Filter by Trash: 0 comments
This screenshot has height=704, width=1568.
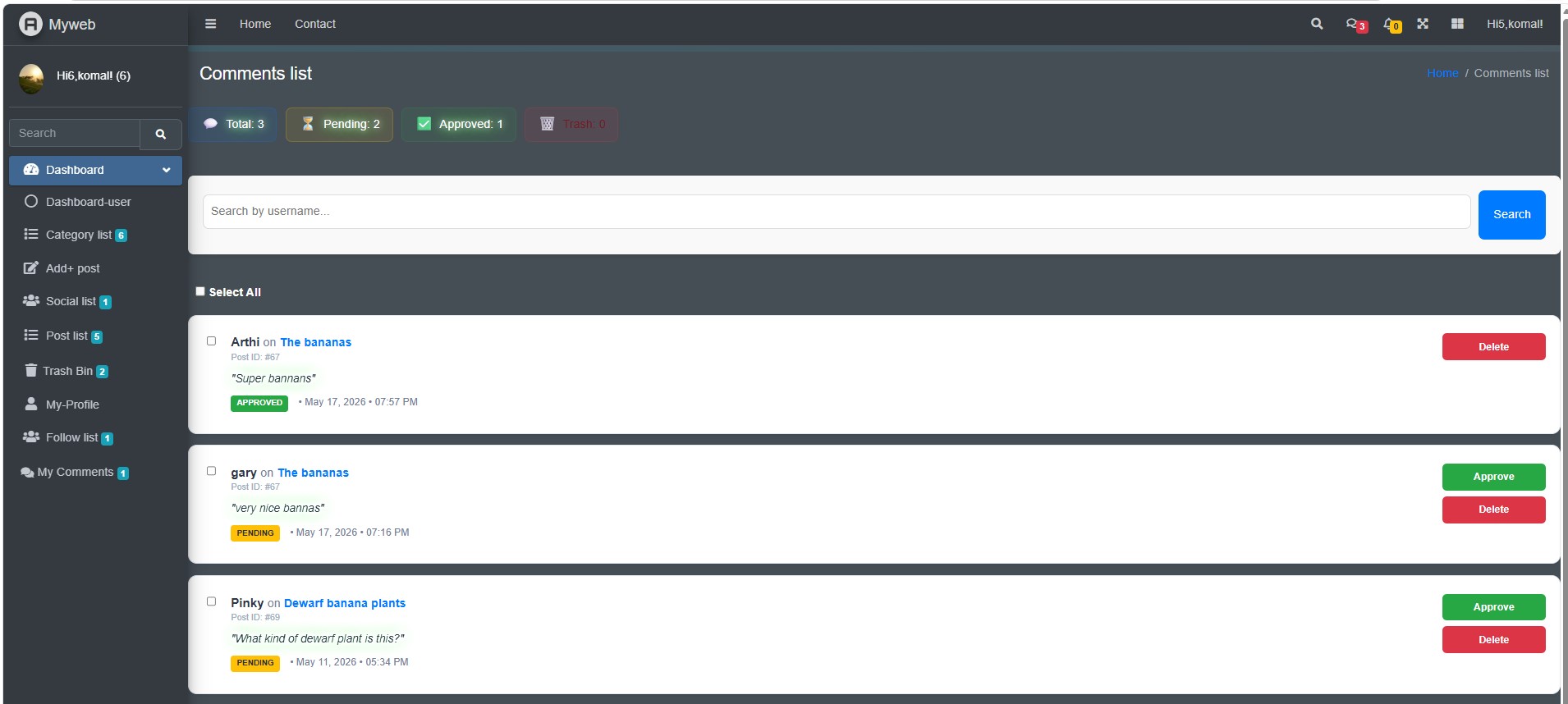tap(571, 125)
